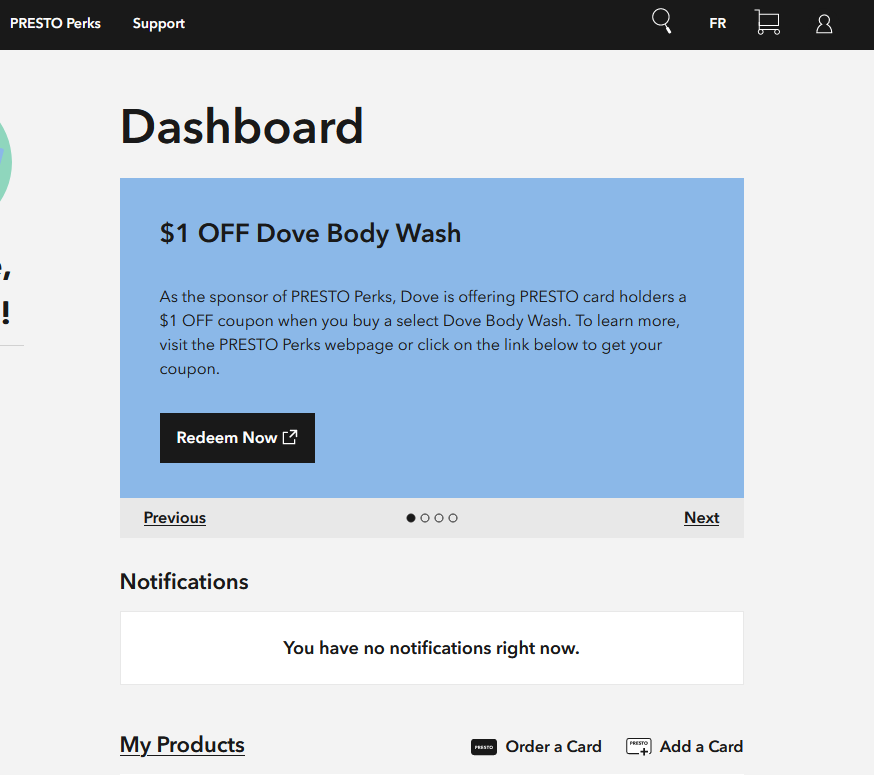The width and height of the screenshot is (874, 775).
Task: Click the Add a Card text
Action: tap(701, 747)
